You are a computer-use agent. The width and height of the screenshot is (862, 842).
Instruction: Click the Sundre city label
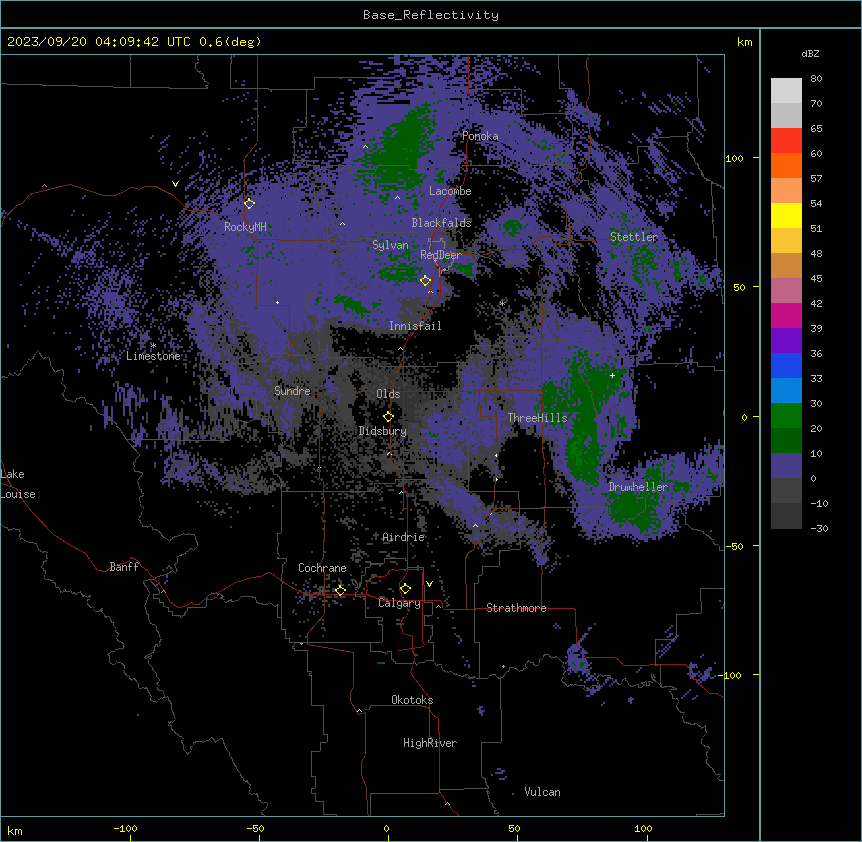pos(292,391)
